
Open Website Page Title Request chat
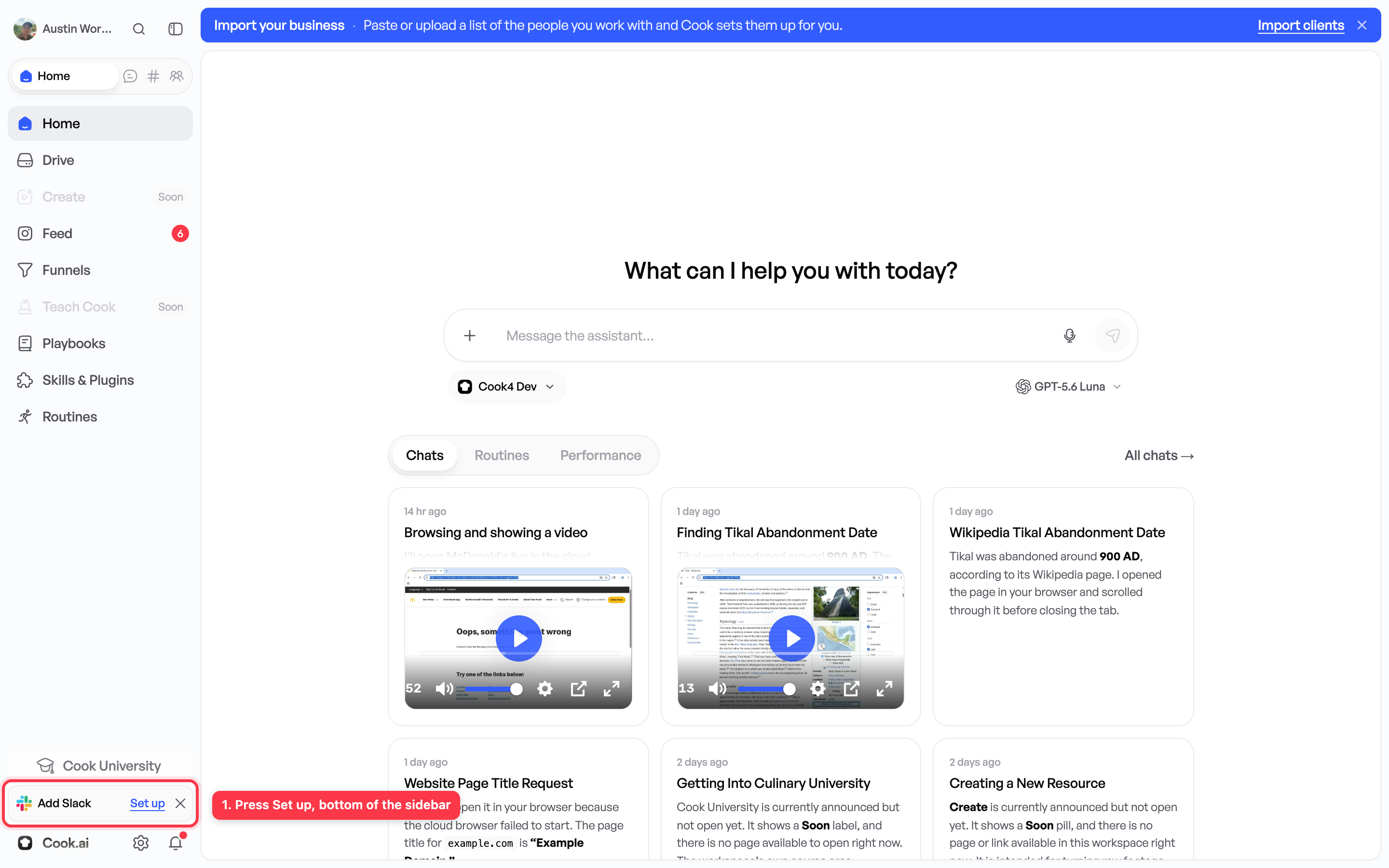[x=489, y=783]
